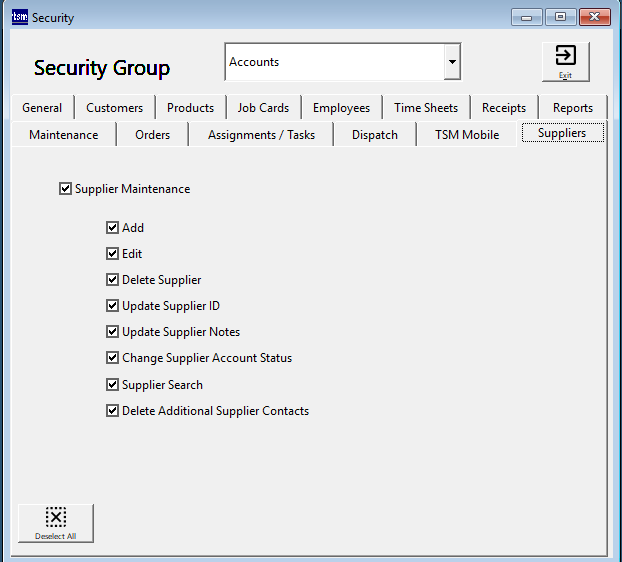Click the Accounts security group field
The height and width of the screenshot is (562, 622).
point(334,62)
